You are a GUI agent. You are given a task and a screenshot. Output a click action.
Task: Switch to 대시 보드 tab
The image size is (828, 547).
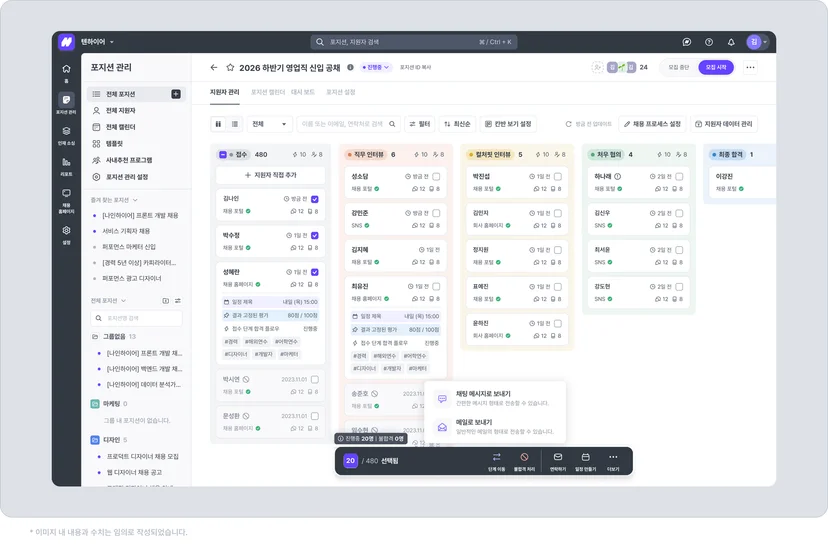pos(303,92)
